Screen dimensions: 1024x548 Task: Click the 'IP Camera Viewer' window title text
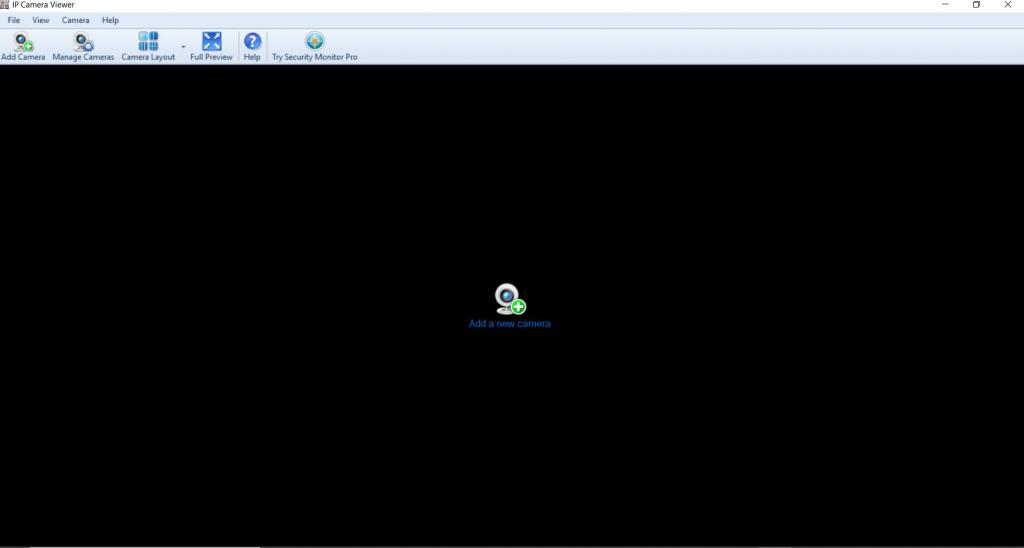(43, 5)
